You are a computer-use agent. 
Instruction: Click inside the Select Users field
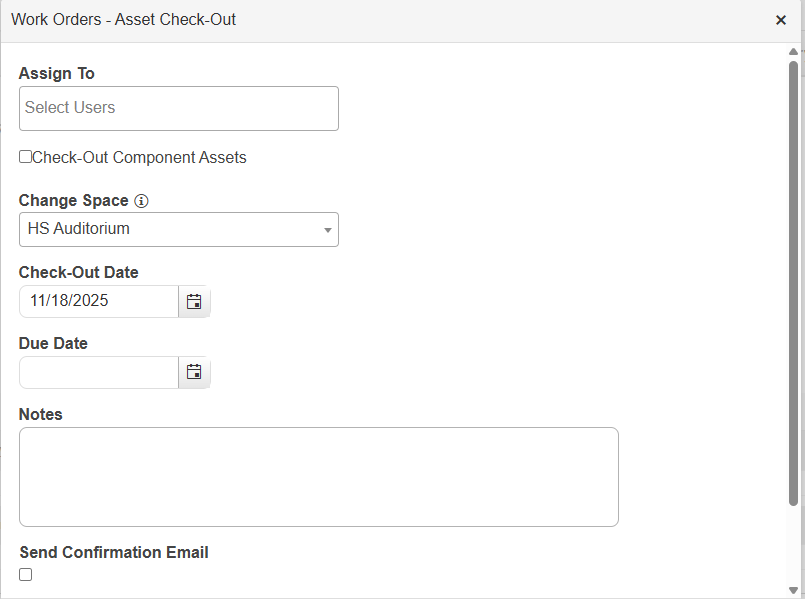(x=178, y=108)
